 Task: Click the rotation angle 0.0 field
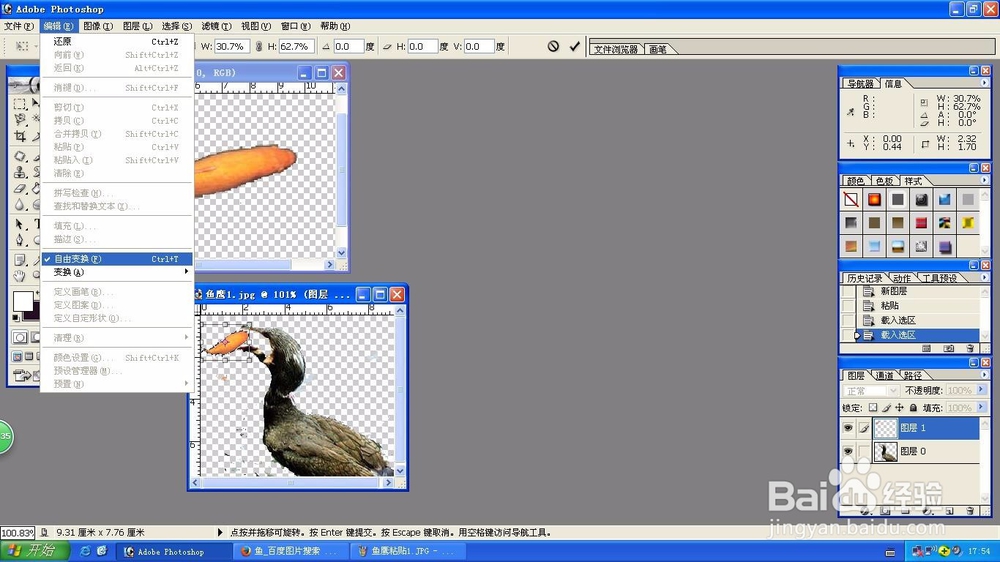click(x=348, y=46)
